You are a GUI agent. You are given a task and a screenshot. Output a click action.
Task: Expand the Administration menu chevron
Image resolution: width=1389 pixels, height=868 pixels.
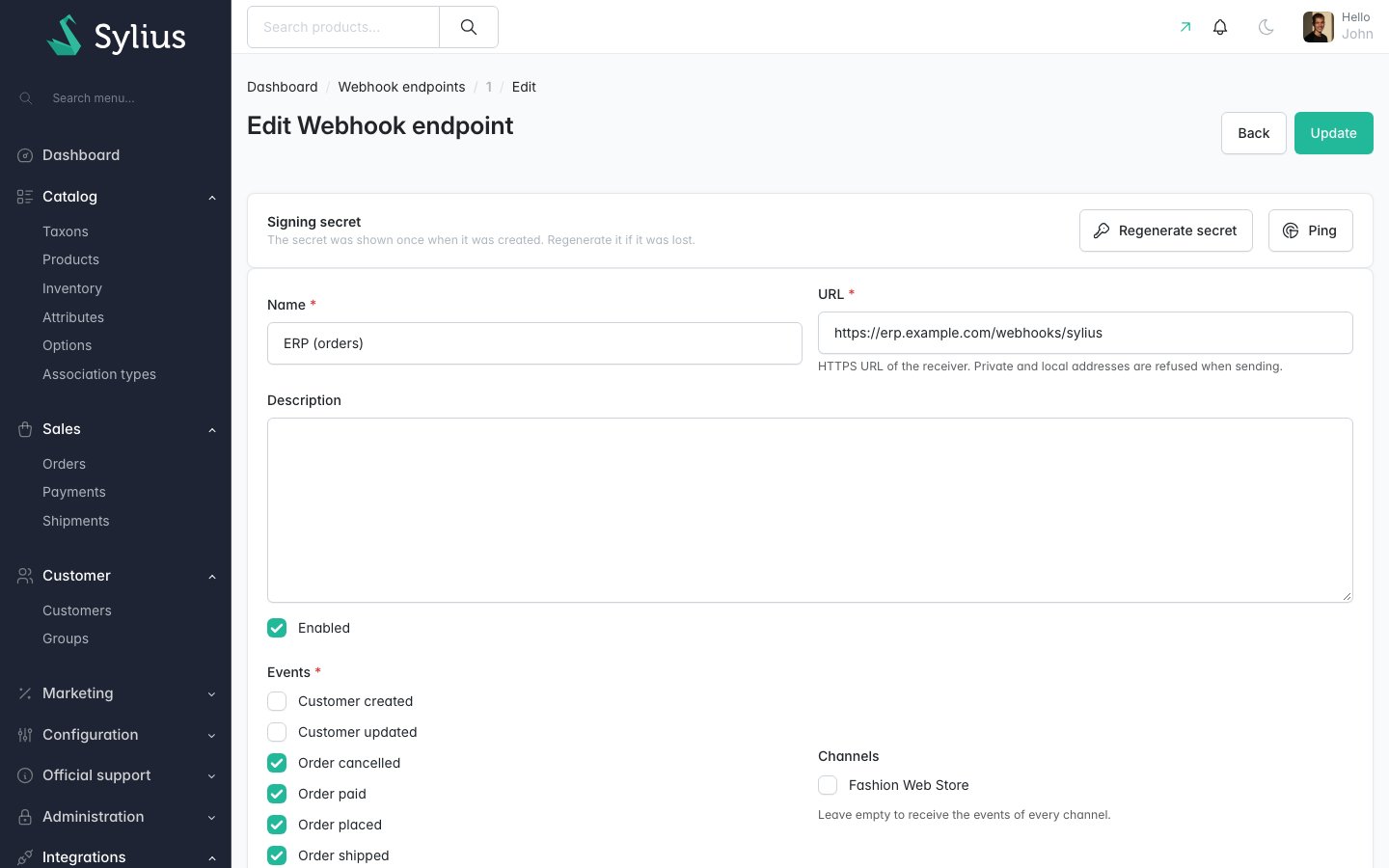click(x=212, y=818)
